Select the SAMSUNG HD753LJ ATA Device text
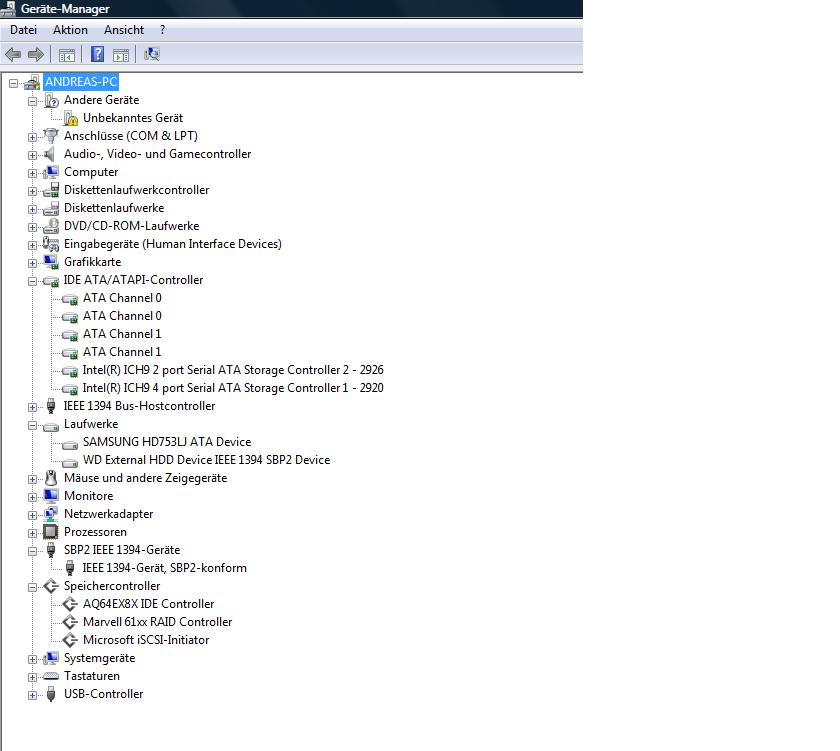840x751 pixels. click(167, 442)
